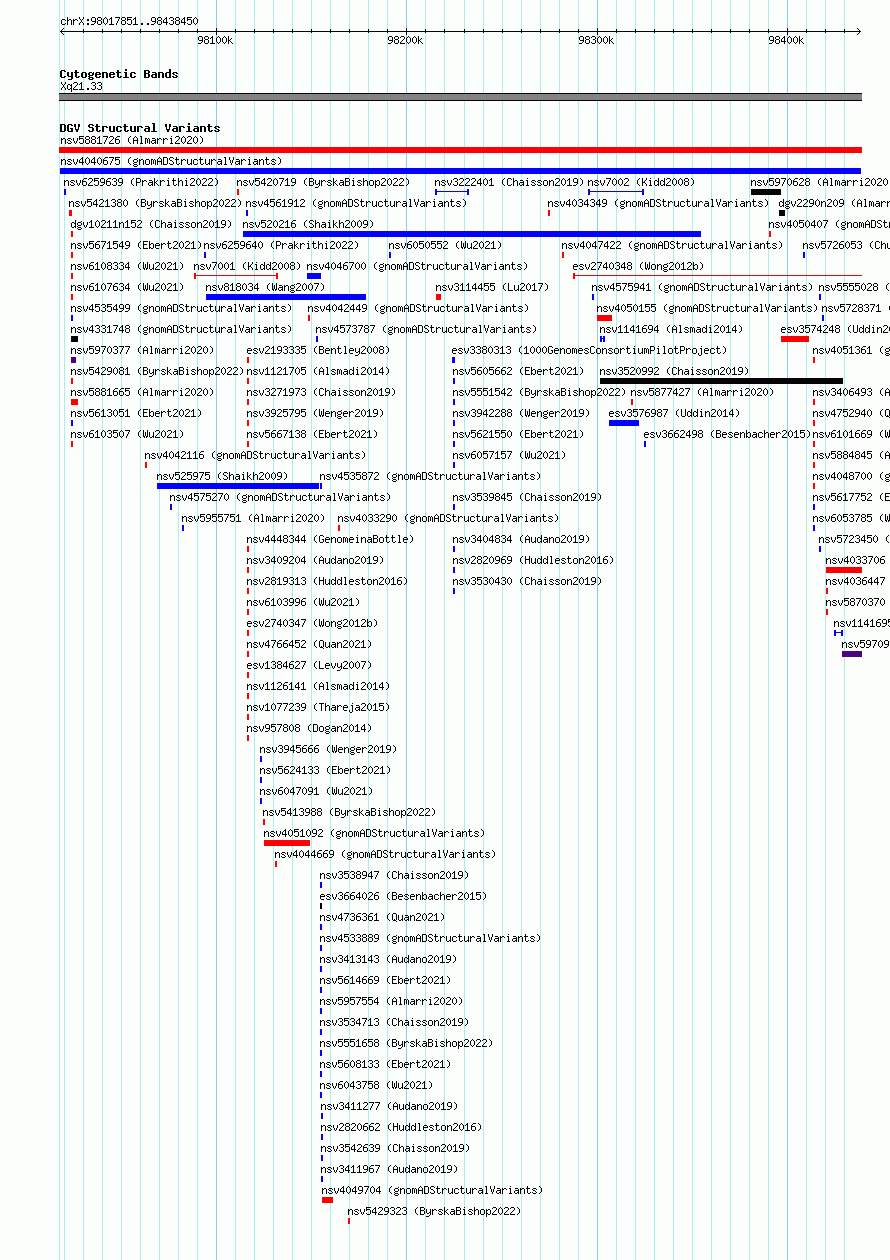The height and width of the screenshot is (1260, 890).
Task: Click the red nsv4033706 variant bar
Action: coord(844,570)
